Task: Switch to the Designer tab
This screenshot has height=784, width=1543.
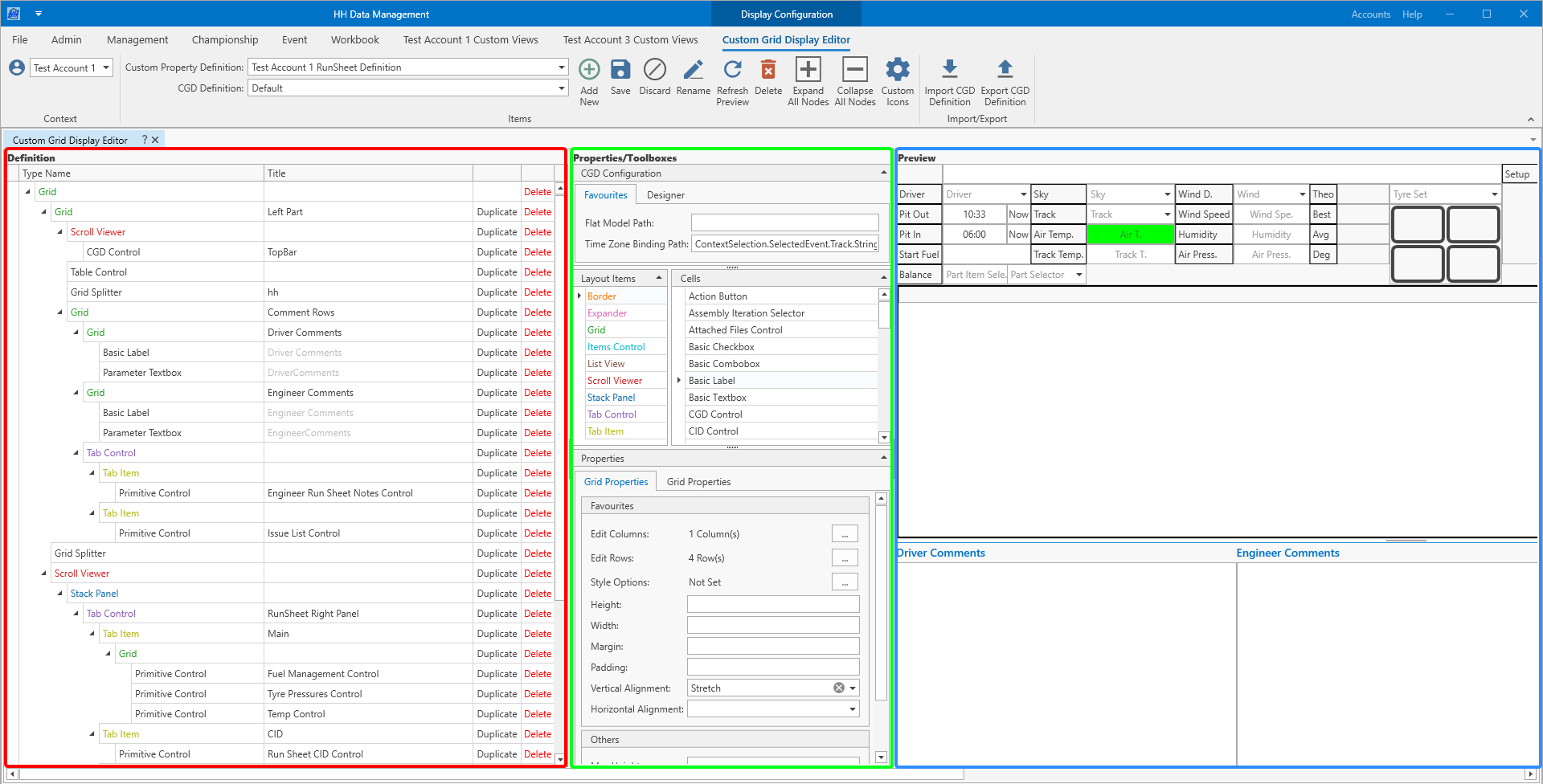Action: pos(665,195)
